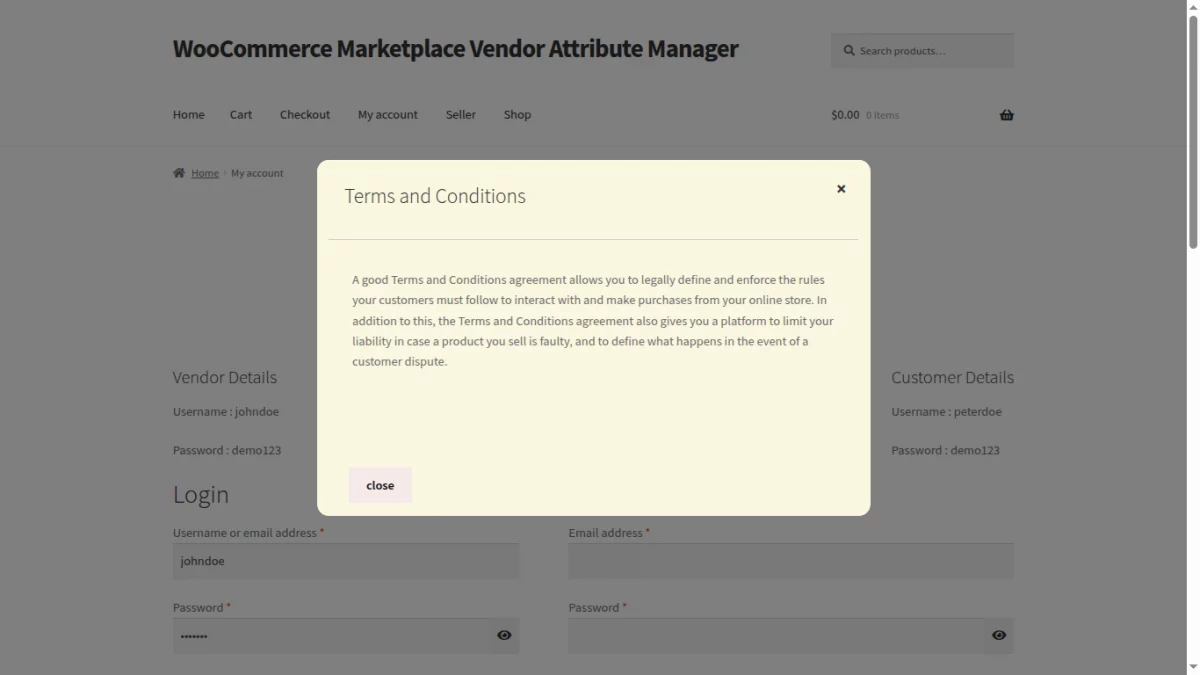This screenshot has width=1200, height=675.
Task: Click the WooCommerce Marketplace site title
Action: [x=455, y=48]
